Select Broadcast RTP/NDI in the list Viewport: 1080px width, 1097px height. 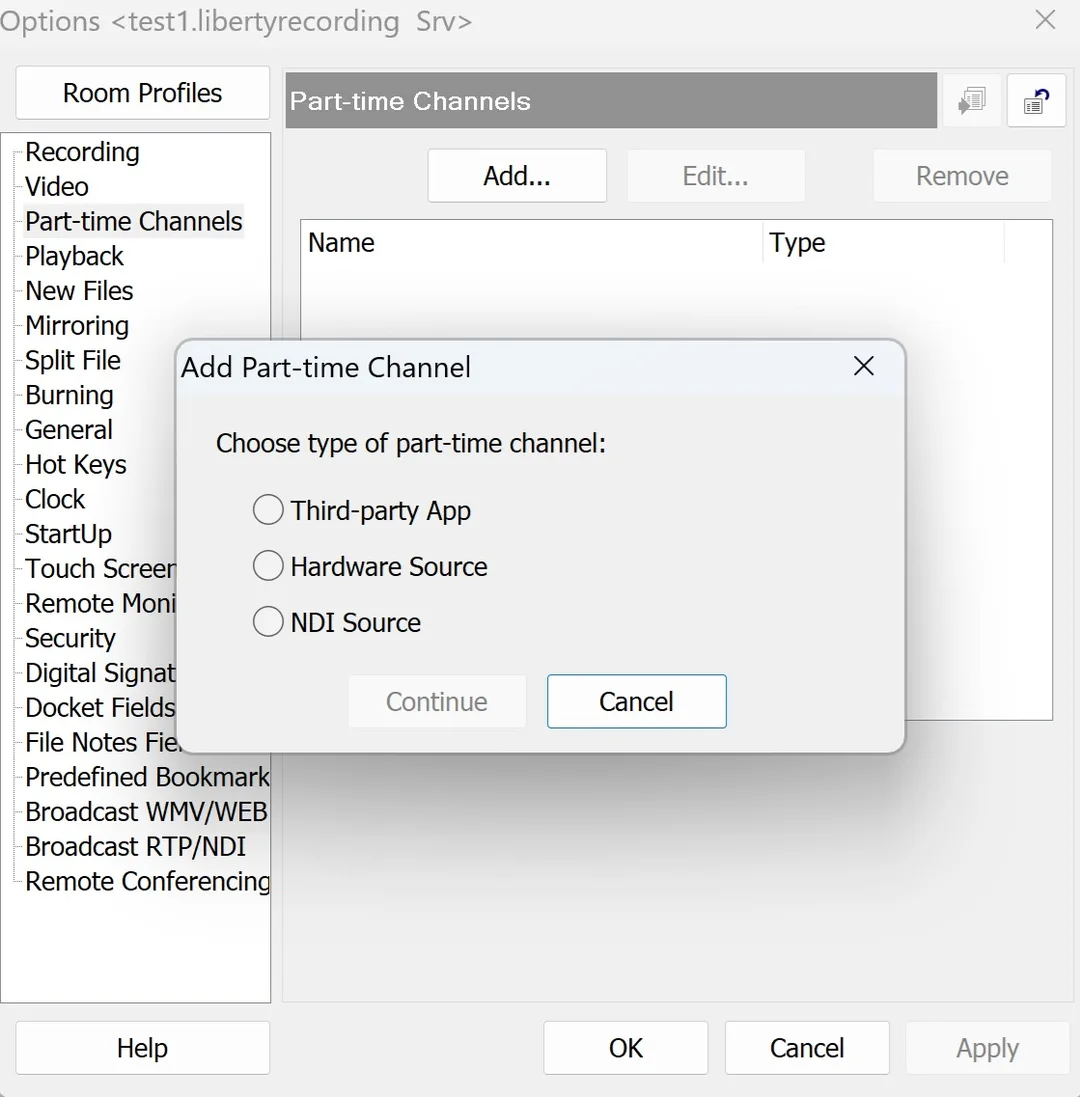[x=136, y=847]
